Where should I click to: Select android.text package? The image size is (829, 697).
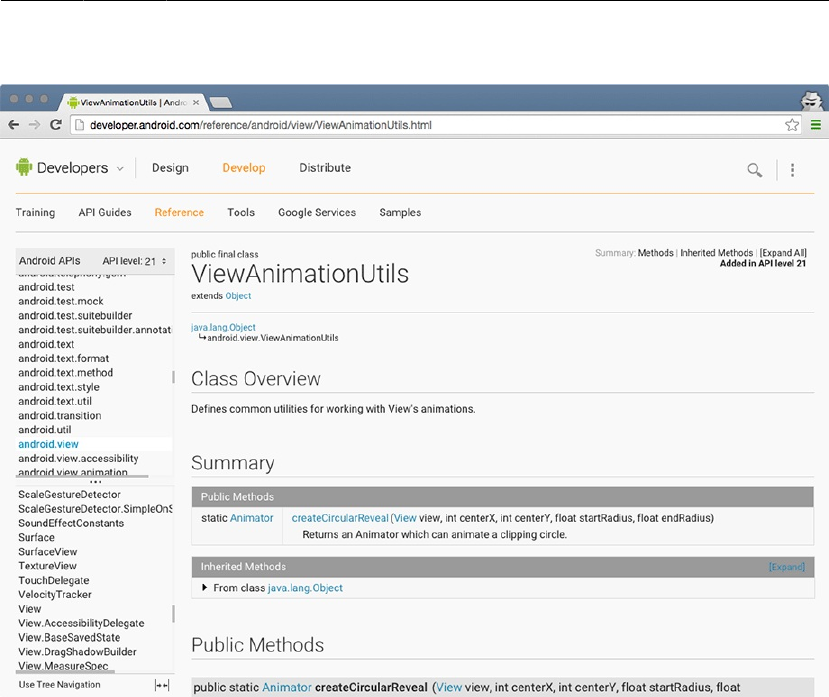click(x=47, y=344)
